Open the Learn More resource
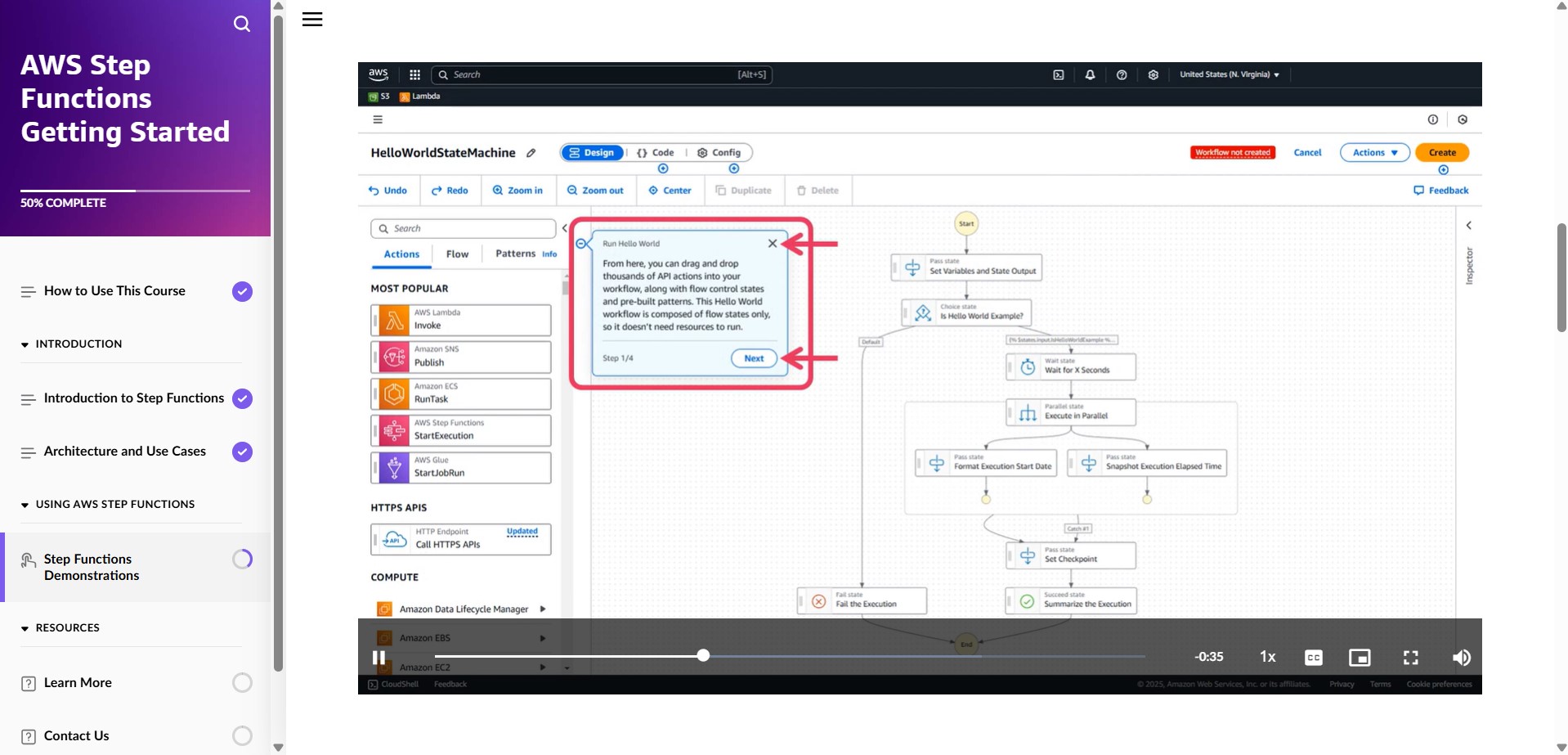The image size is (1568, 755). (x=78, y=683)
